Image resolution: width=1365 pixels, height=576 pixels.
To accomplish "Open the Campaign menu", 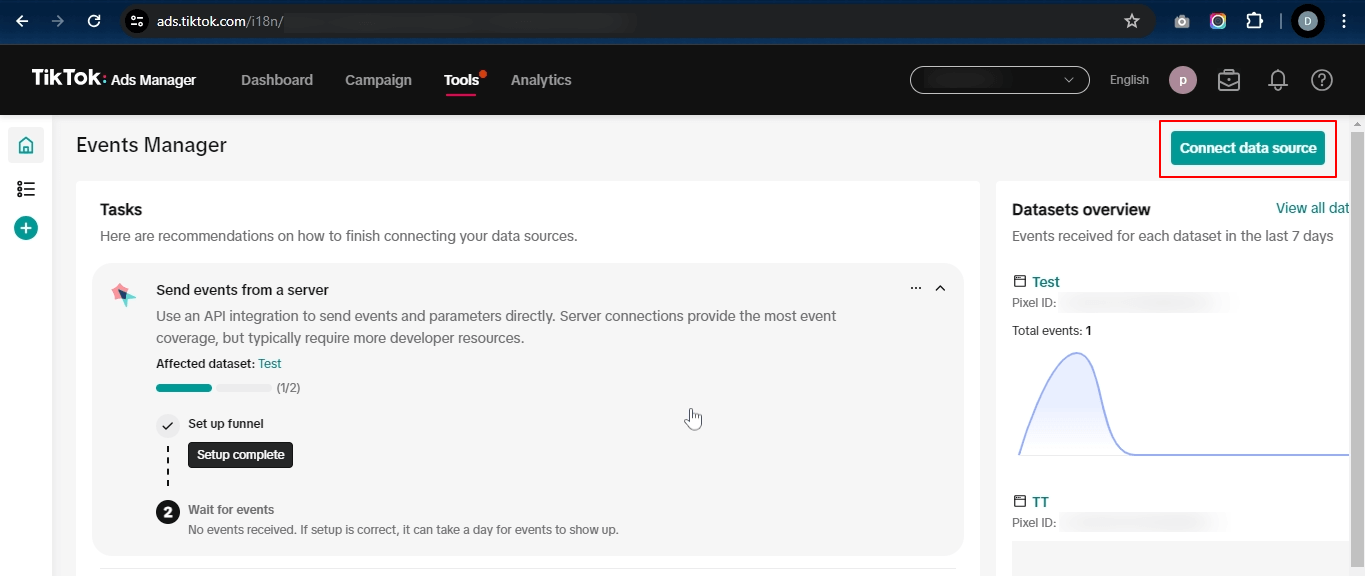I will 378,80.
